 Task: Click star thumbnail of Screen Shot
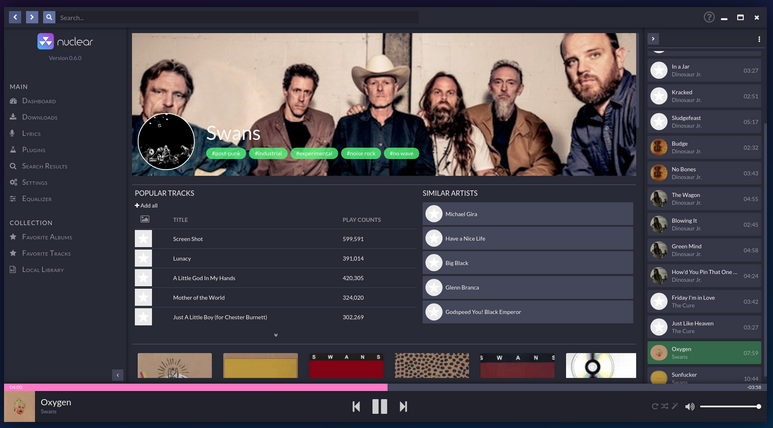click(143, 239)
